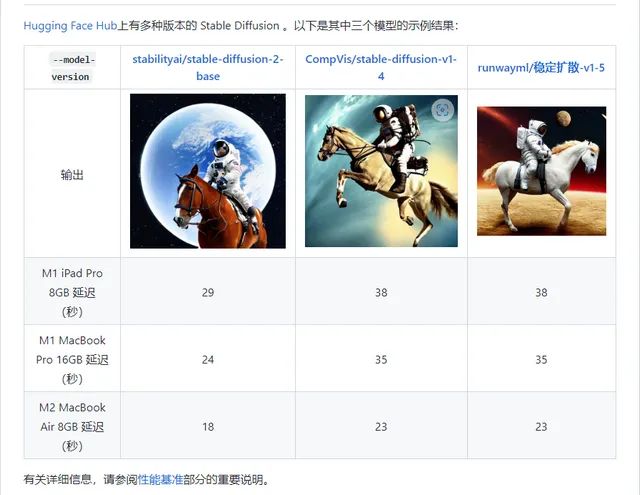View astronaut on rearing tan horse image
This screenshot has width=640, height=495.
pos(381,171)
